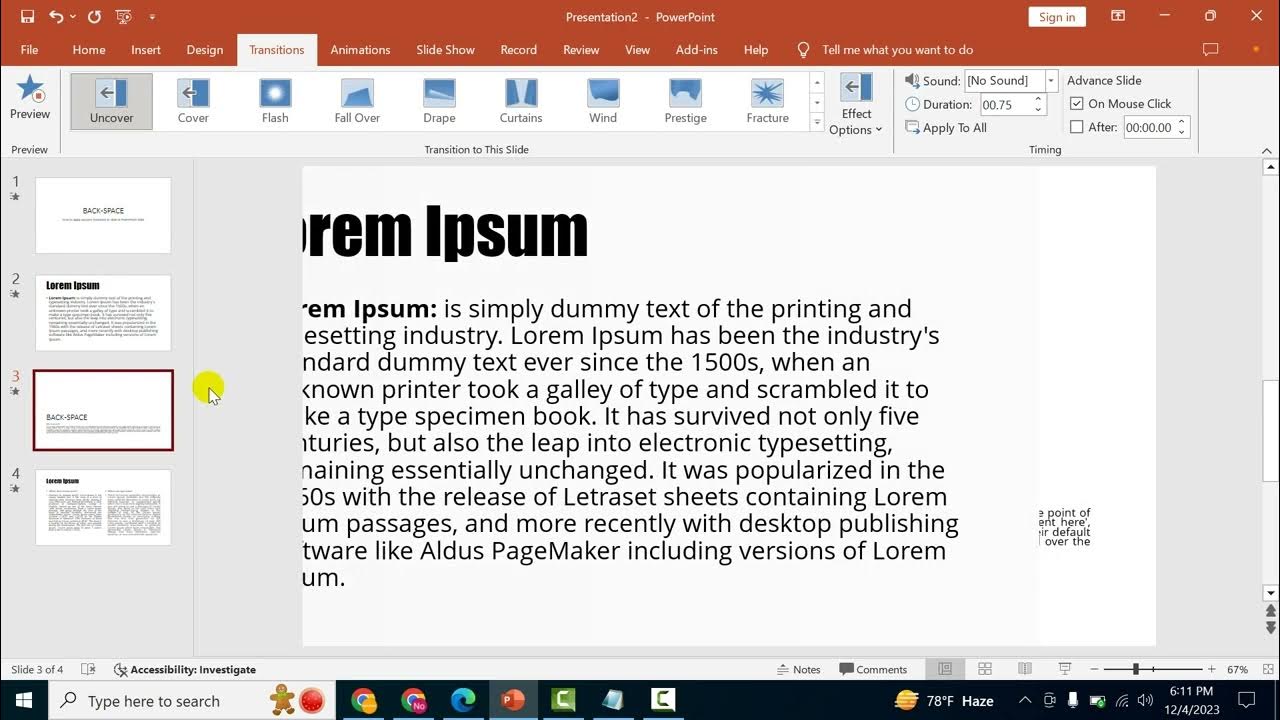Click the Windows Start button
This screenshot has height=720, width=1280.
tap(23, 700)
